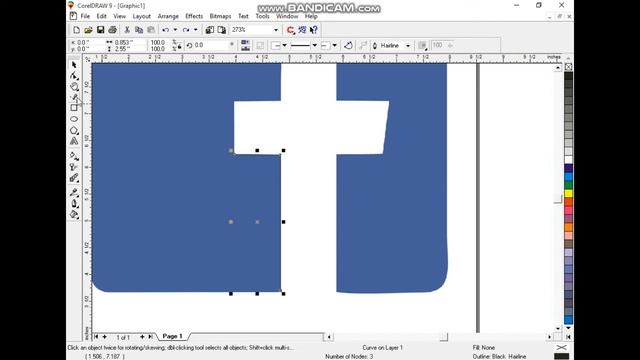Select the Zoom tool
This screenshot has height=360, width=640.
[74, 87]
